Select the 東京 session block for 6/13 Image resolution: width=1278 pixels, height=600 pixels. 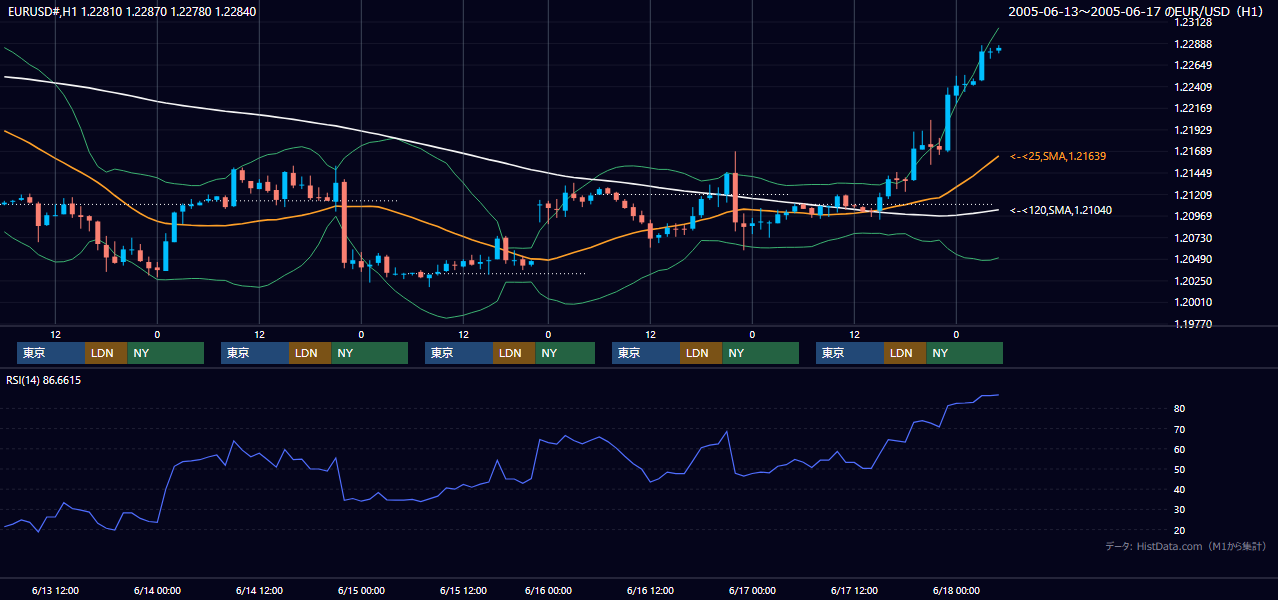[51, 353]
